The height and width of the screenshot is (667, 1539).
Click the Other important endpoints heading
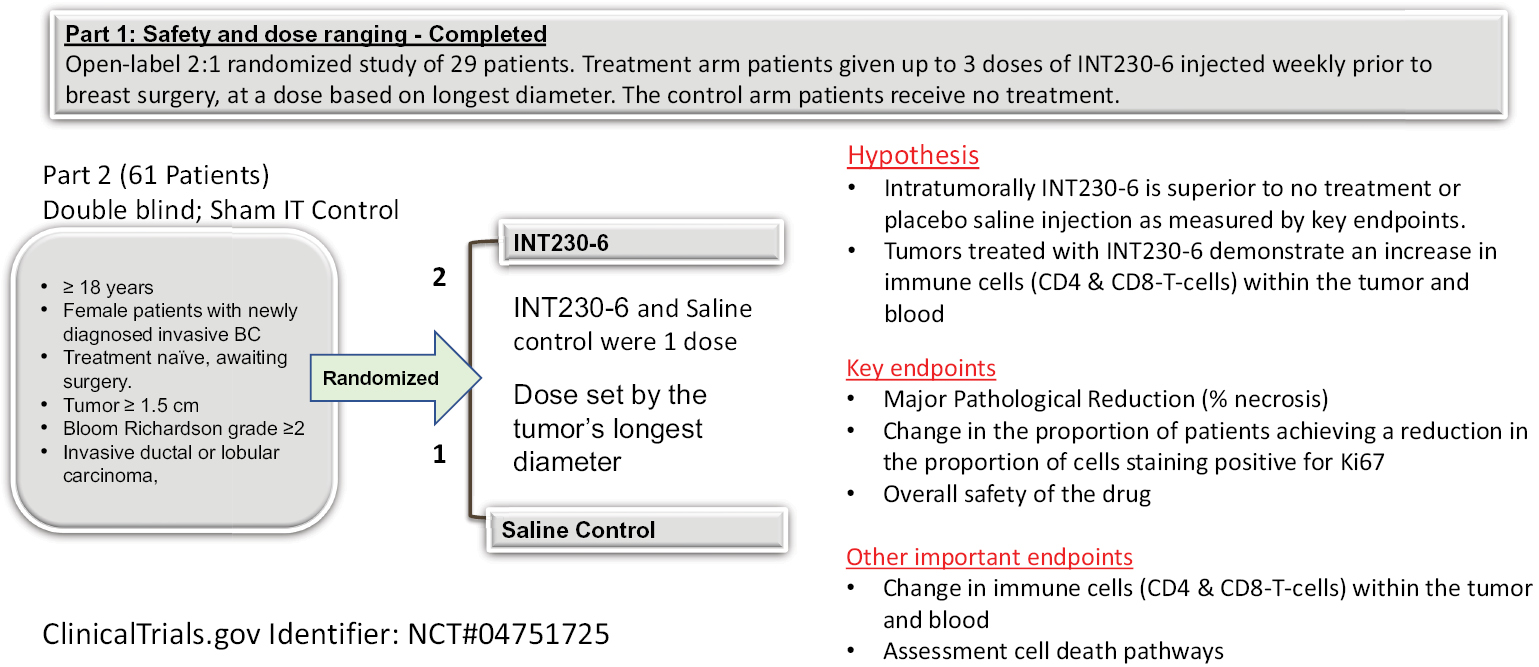(989, 557)
